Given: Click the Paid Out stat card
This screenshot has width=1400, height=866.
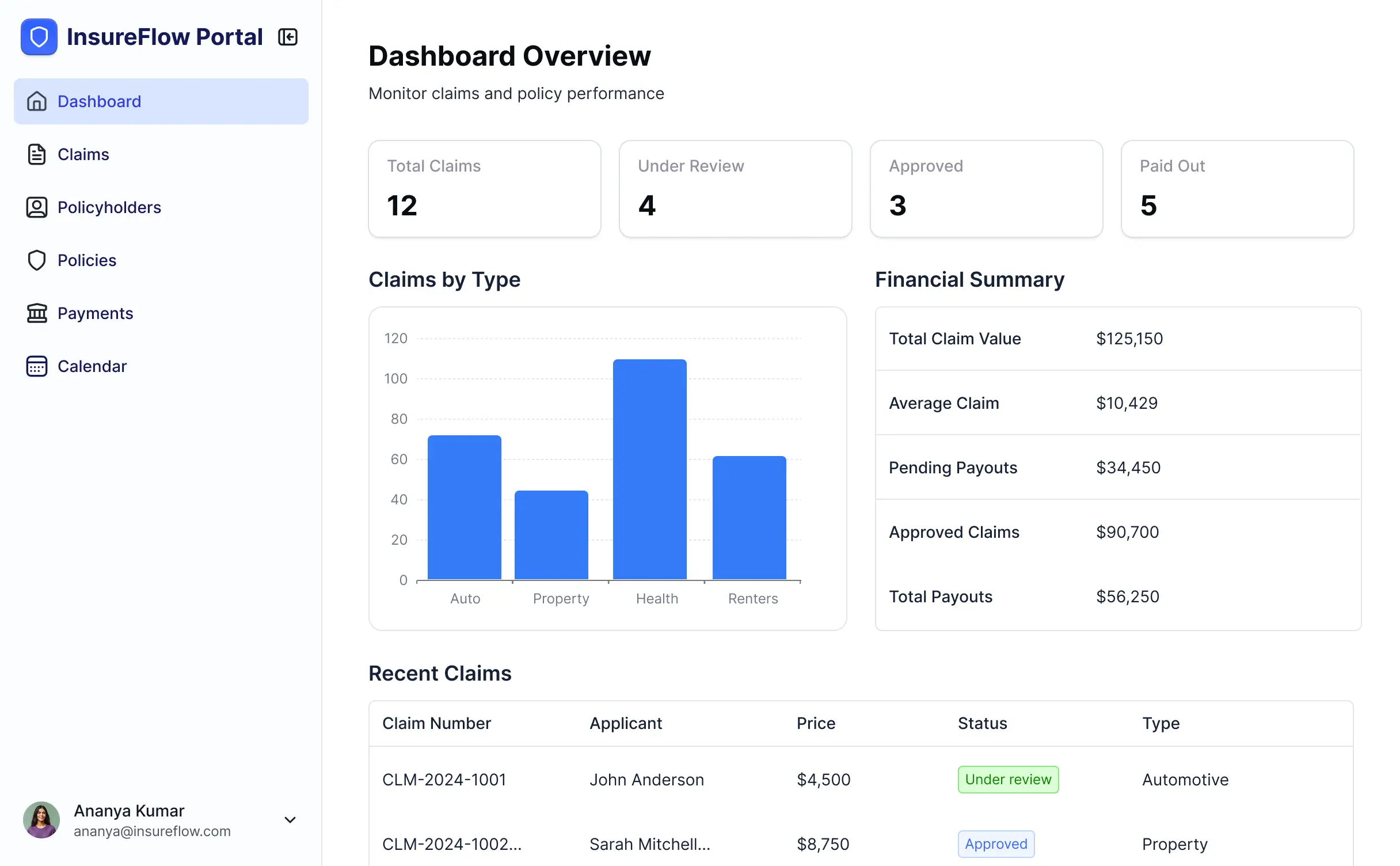Looking at the screenshot, I should (1237, 189).
